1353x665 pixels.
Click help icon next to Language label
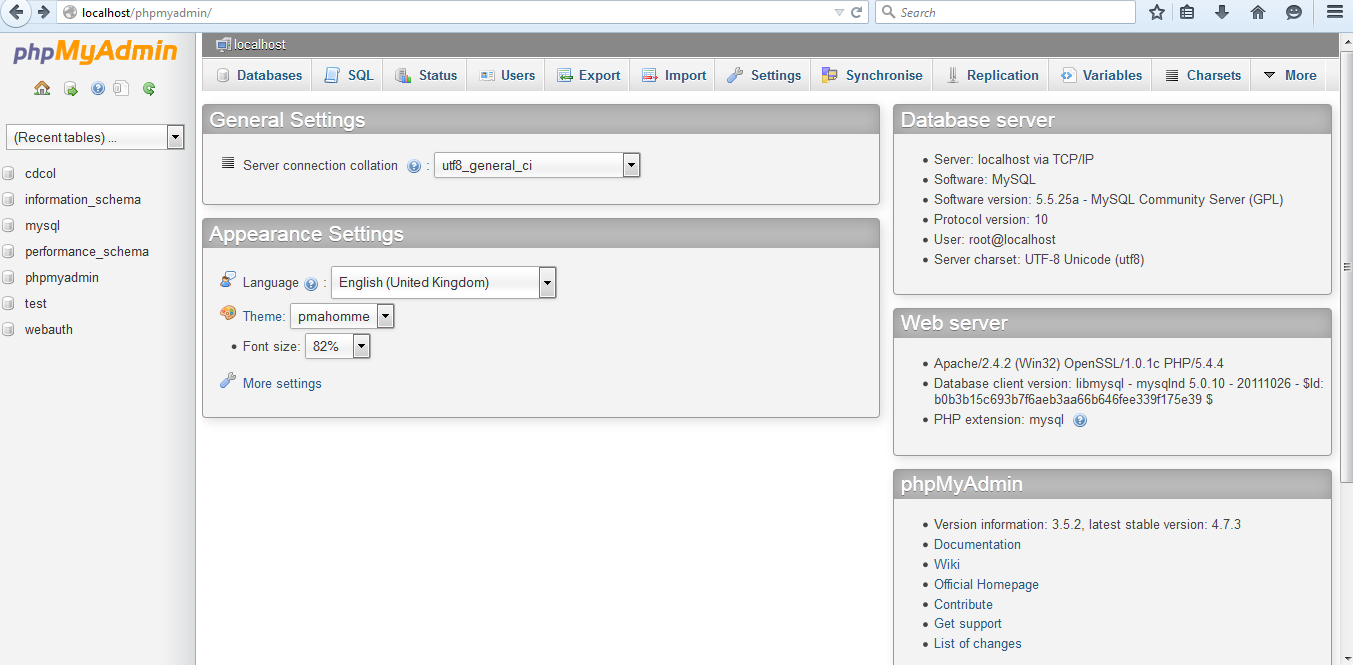tap(311, 284)
